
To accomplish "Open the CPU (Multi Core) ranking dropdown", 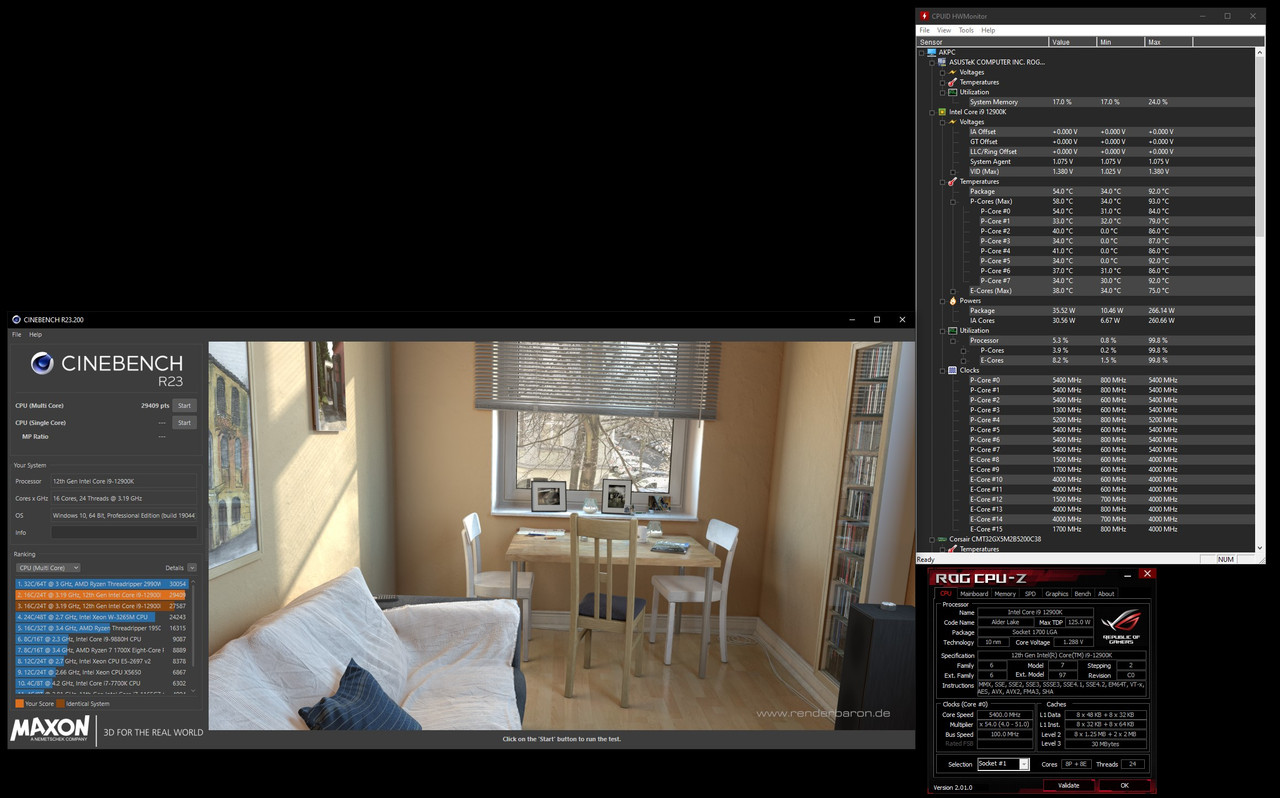I will 47,567.
